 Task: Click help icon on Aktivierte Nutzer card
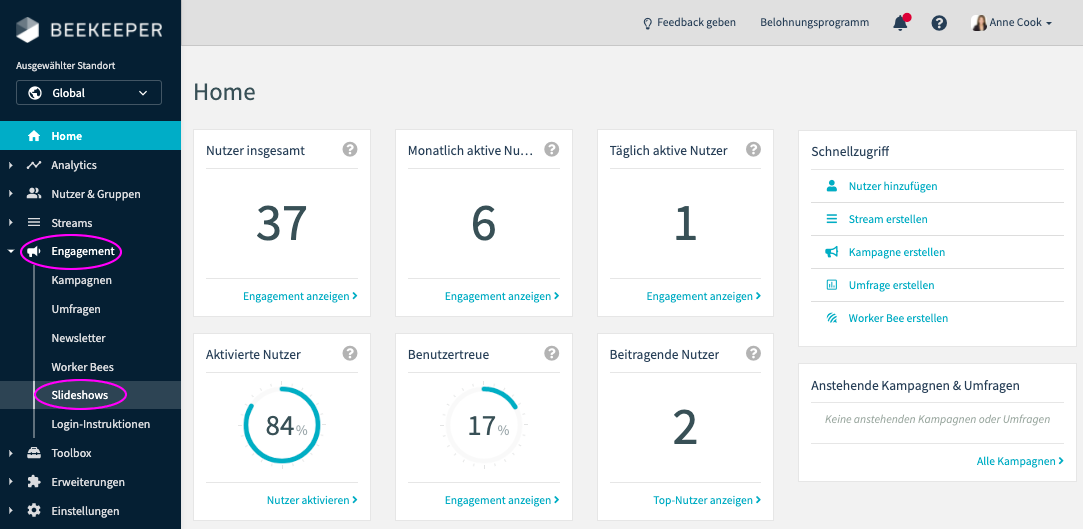click(x=349, y=354)
